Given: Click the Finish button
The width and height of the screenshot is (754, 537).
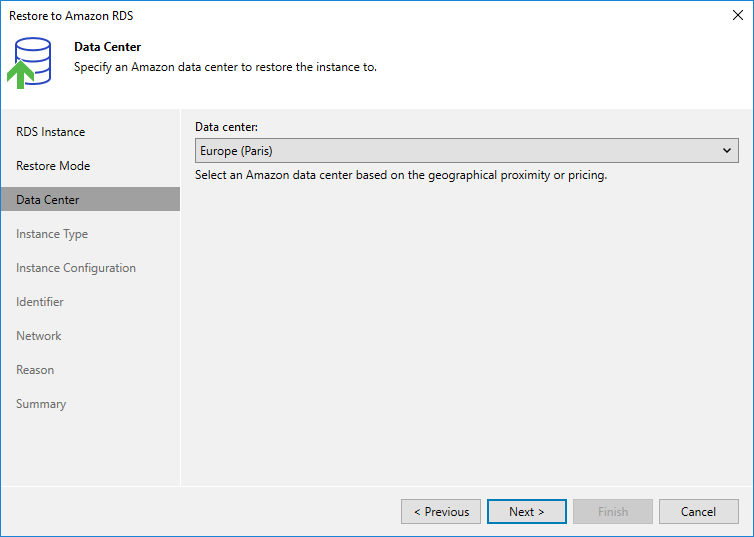Looking at the screenshot, I should [x=613, y=512].
